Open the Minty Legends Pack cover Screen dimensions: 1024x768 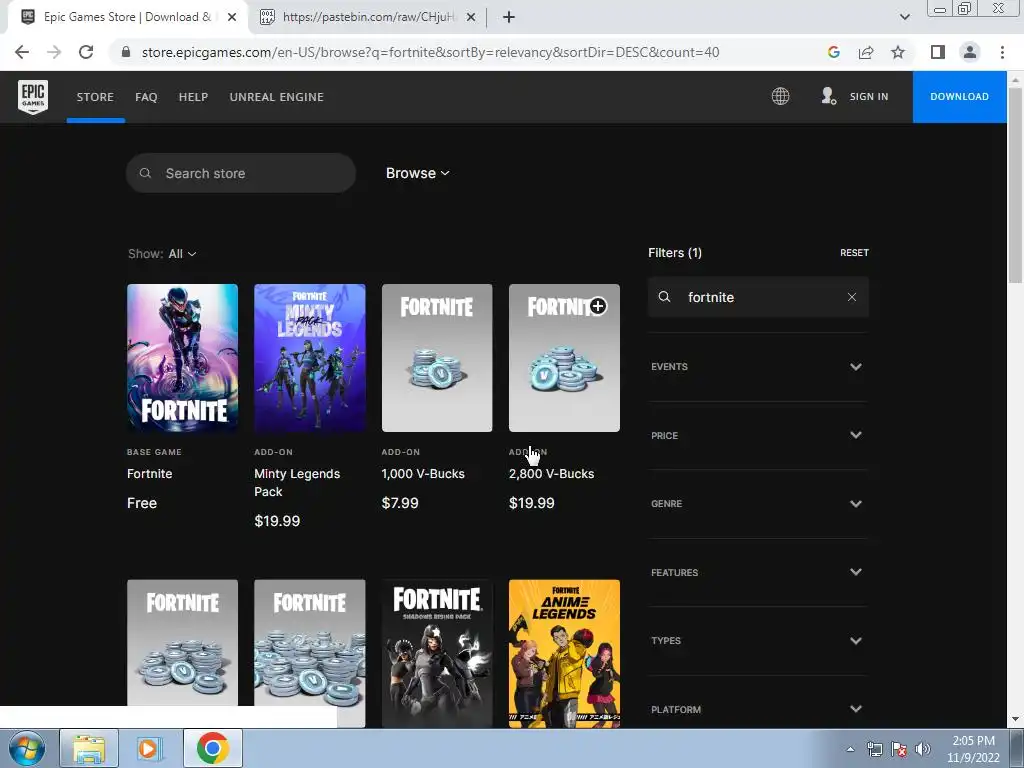(x=310, y=358)
